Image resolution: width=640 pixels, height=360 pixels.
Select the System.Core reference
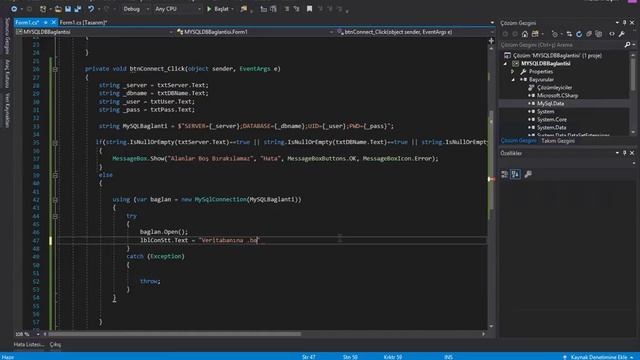[551, 119]
